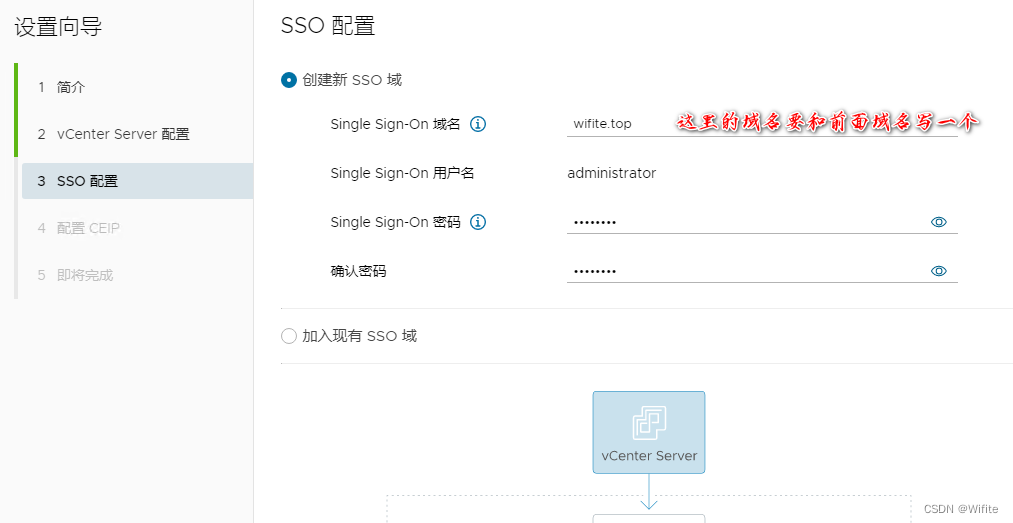Select step 3 SSO 配置
This screenshot has height=523, width=1013.
click(138, 181)
